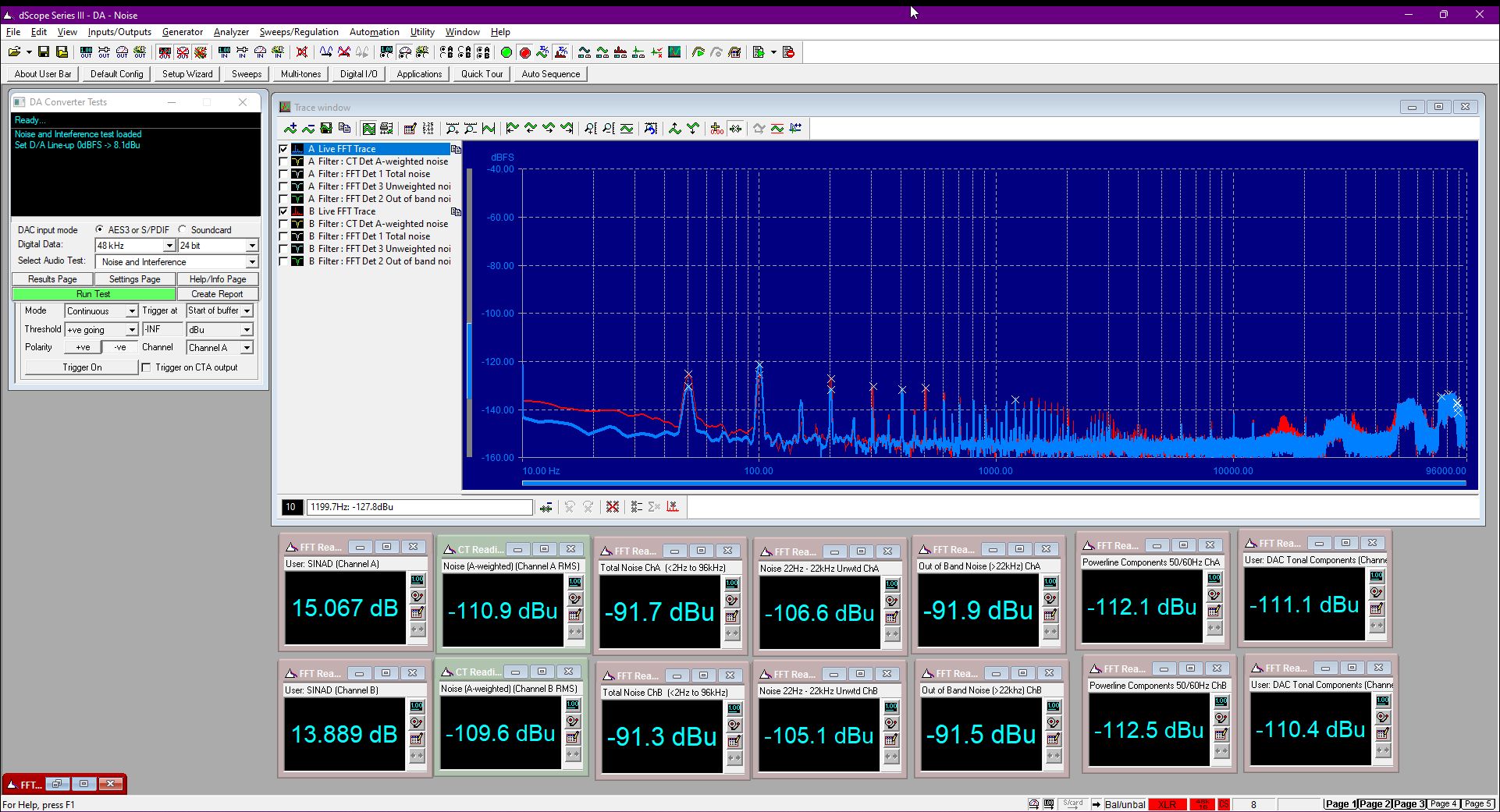The width and height of the screenshot is (1500, 812).
Task: Click the undo zoom icon in Trace toolbar
Action: coord(651,129)
